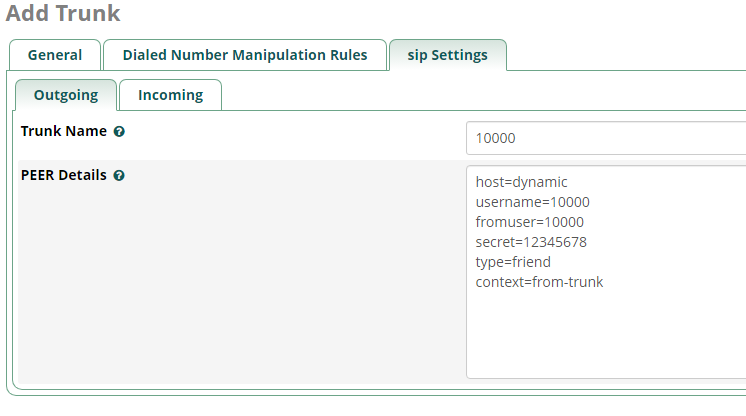
Task: Place cursor on the context=from-trunk line
Action: (x=539, y=282)
